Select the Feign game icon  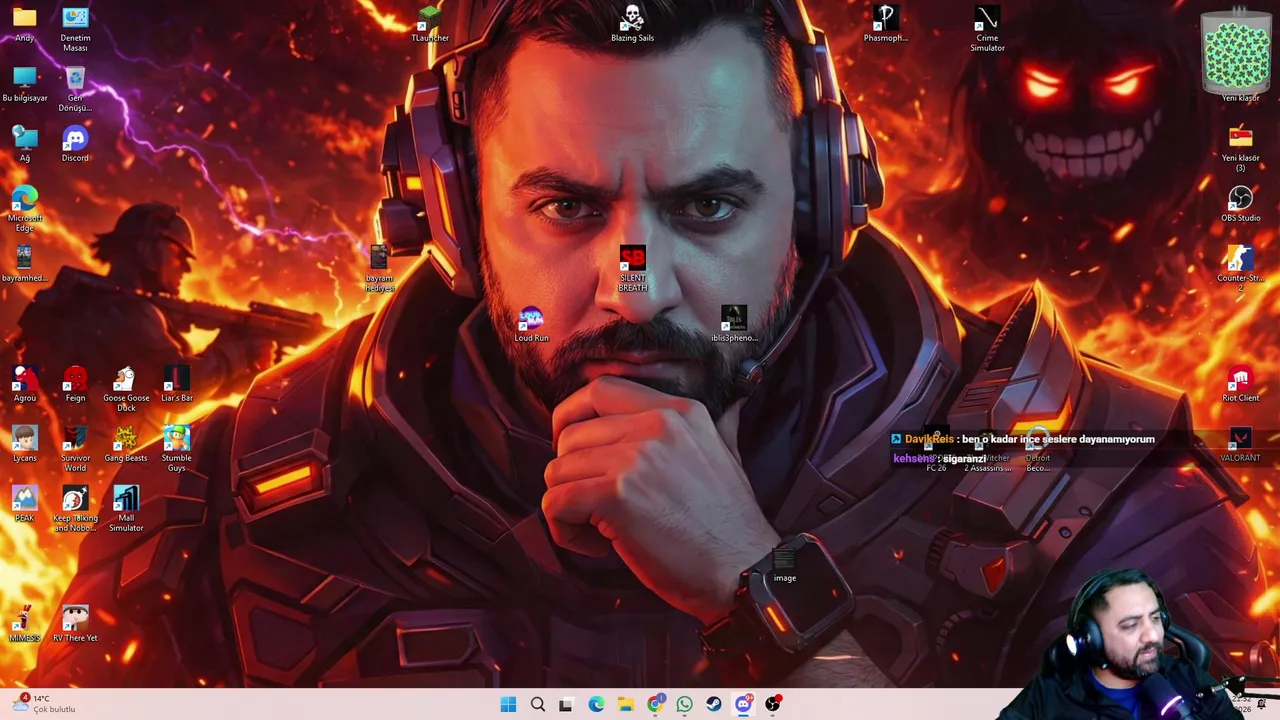coord(75,385)
